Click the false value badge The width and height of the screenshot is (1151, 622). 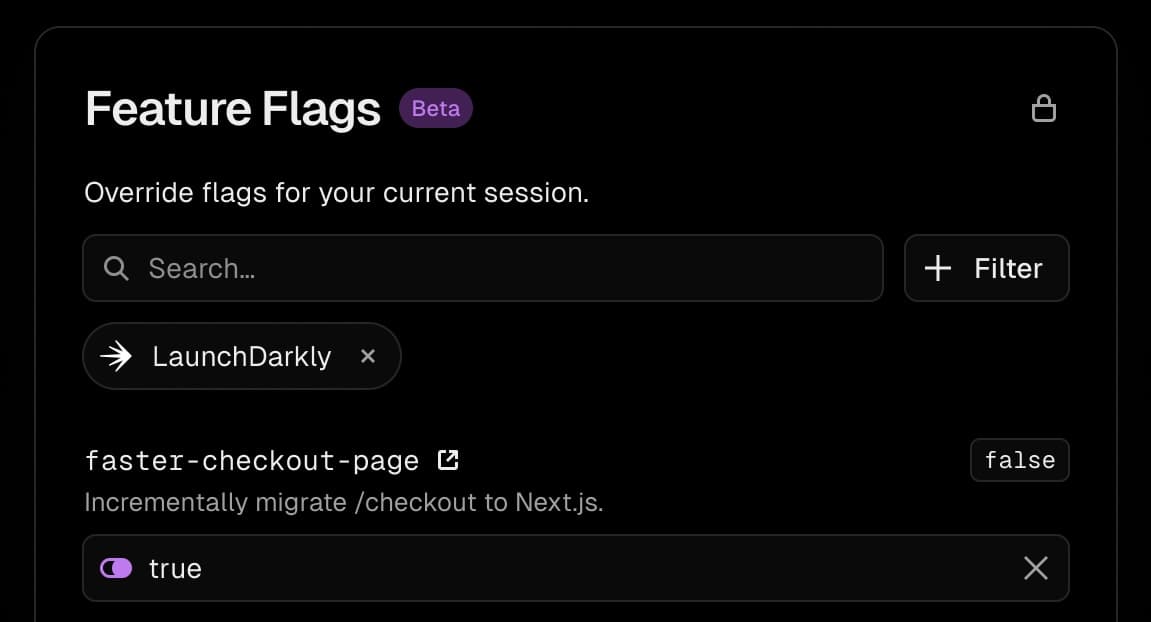pyautogui.click(x=1019, y=460)
